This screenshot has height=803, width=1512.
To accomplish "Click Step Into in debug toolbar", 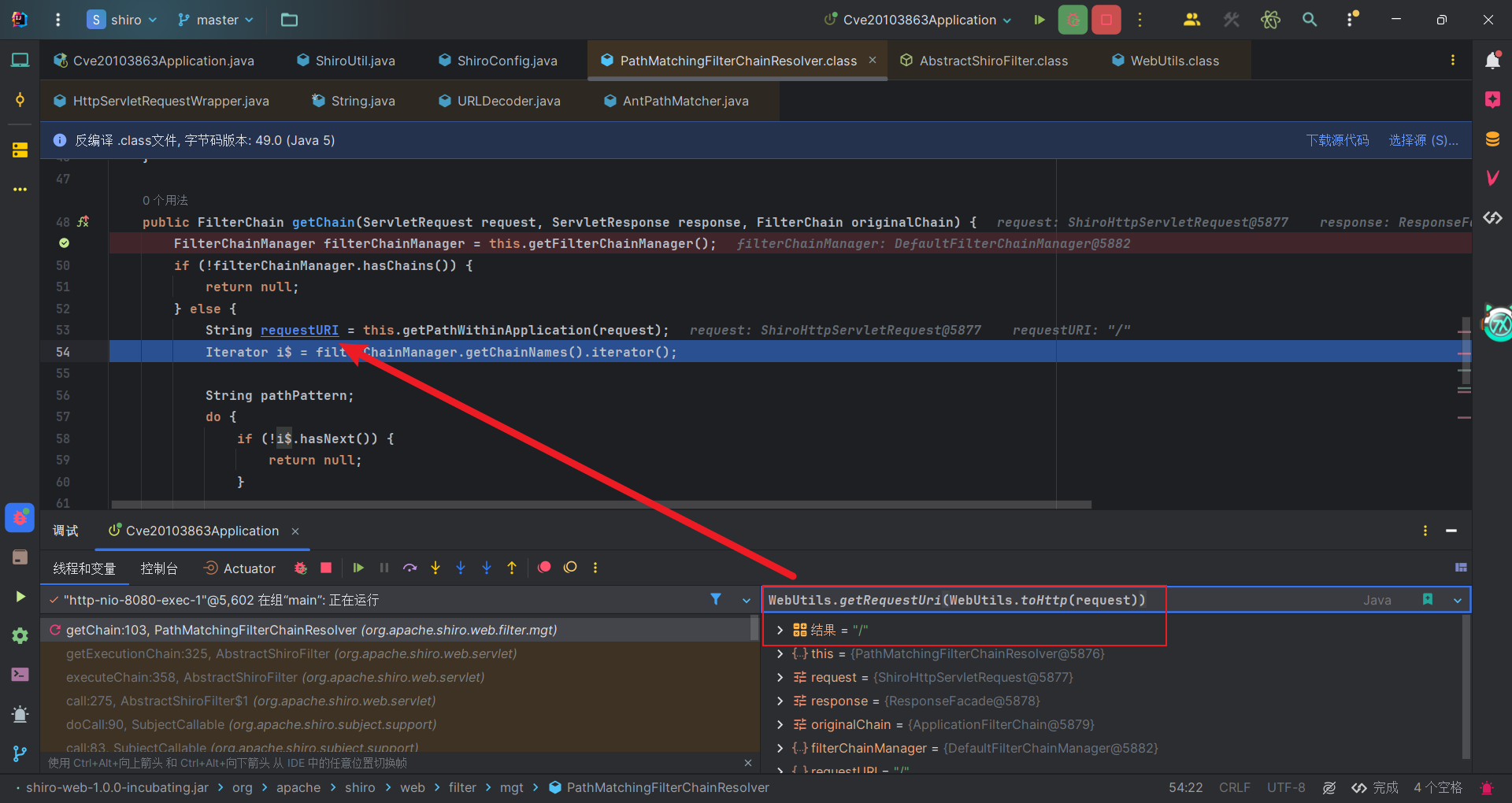I will click(435, 568).
